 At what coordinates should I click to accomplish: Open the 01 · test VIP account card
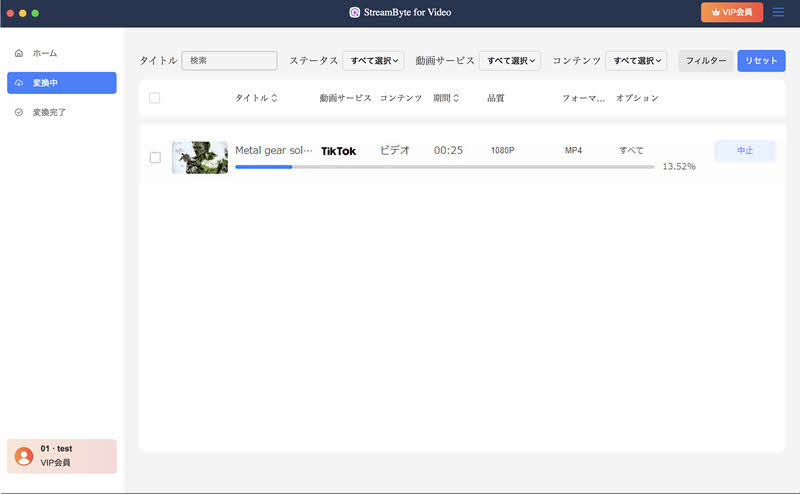[62, 456]
